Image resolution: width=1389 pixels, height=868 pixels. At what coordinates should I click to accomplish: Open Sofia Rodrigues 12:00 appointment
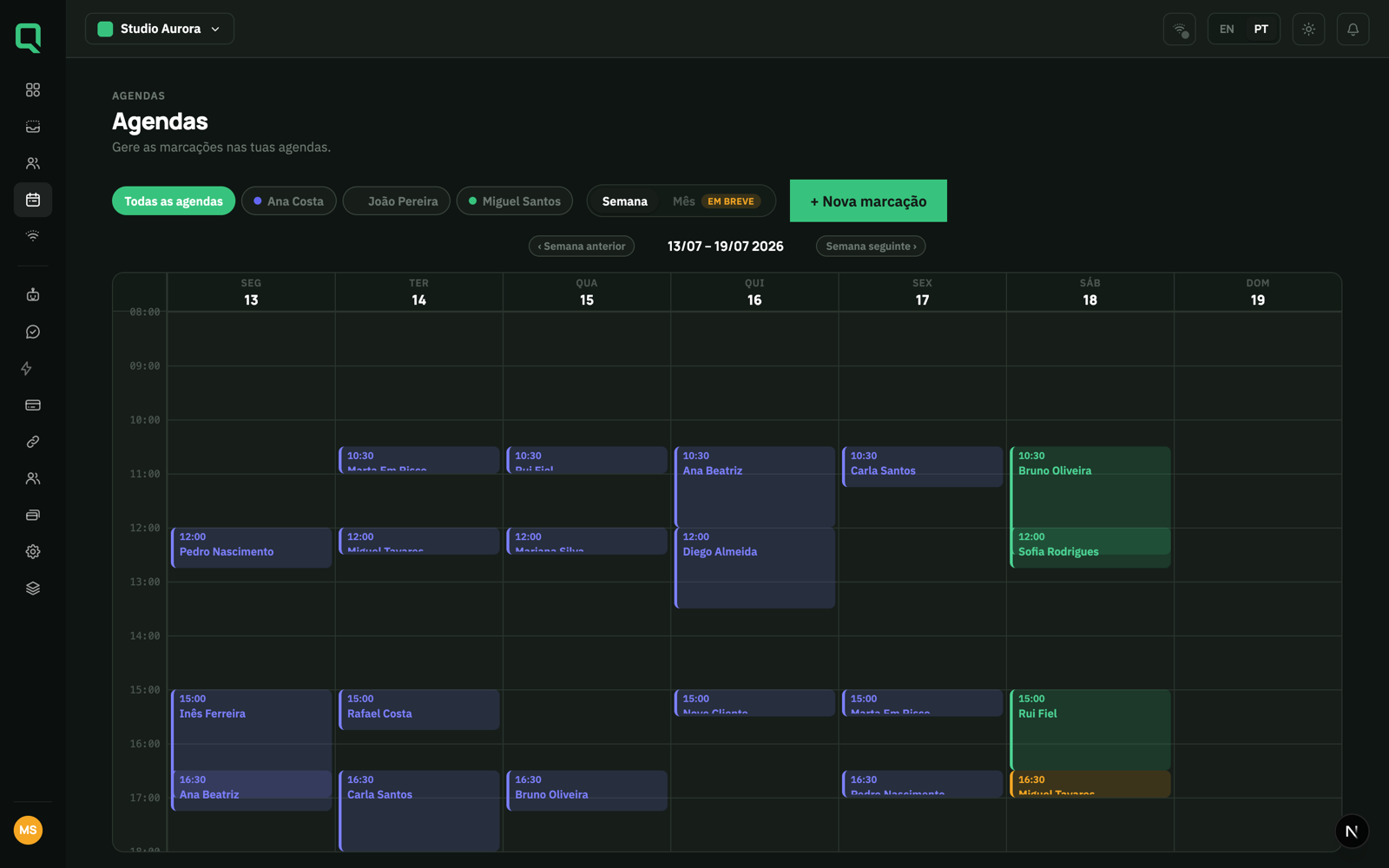tap(1090, 548)
